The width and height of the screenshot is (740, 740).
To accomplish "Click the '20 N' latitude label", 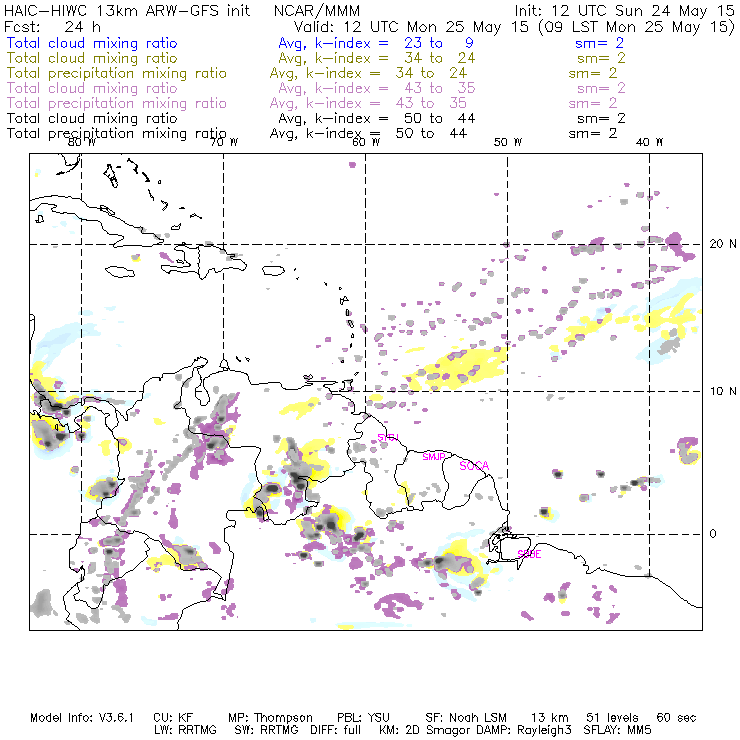I will [x=723, y=244].
